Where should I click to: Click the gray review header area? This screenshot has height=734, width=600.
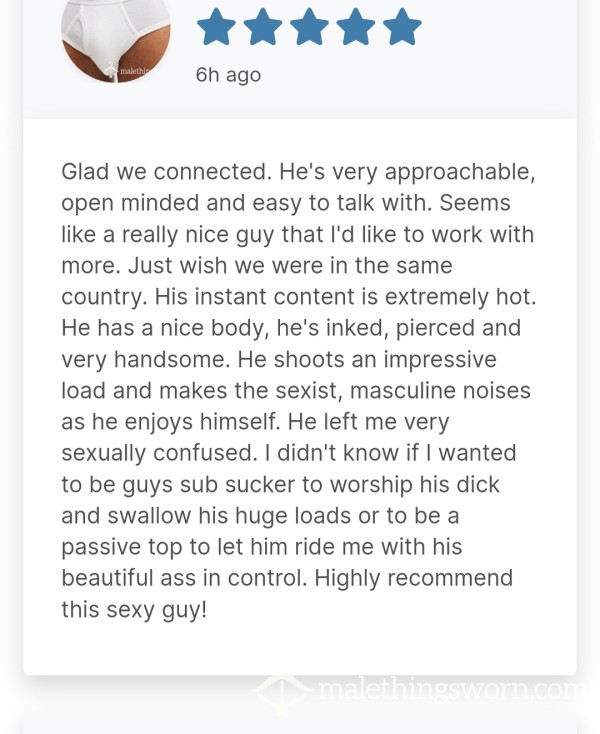point(300,59)
